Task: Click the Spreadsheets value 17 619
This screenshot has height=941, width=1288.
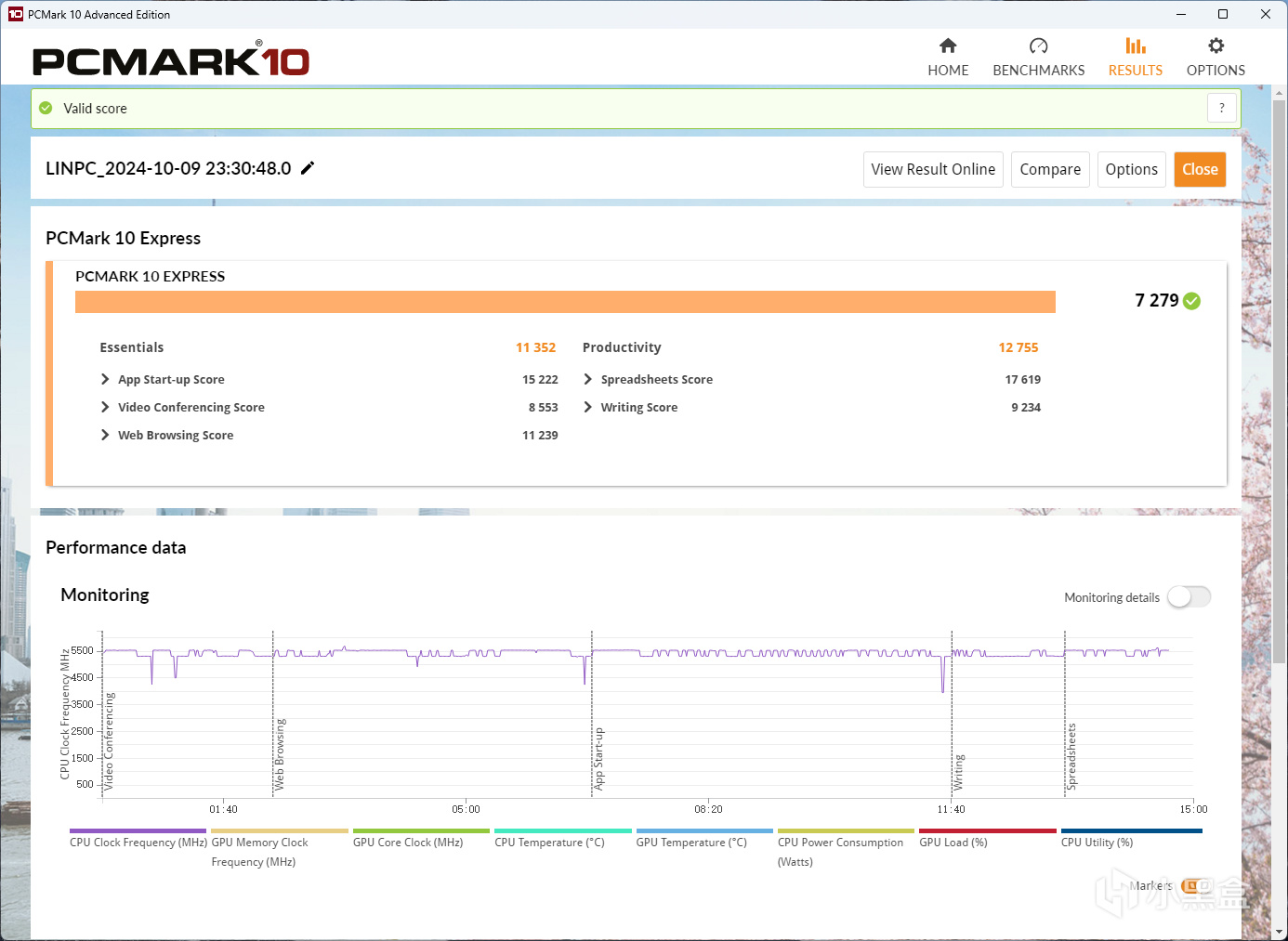Action: click(x=1023, y=379)
